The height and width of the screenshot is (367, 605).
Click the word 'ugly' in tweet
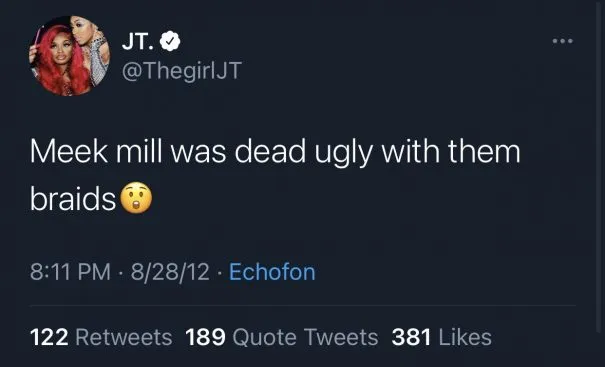[344, 154]
